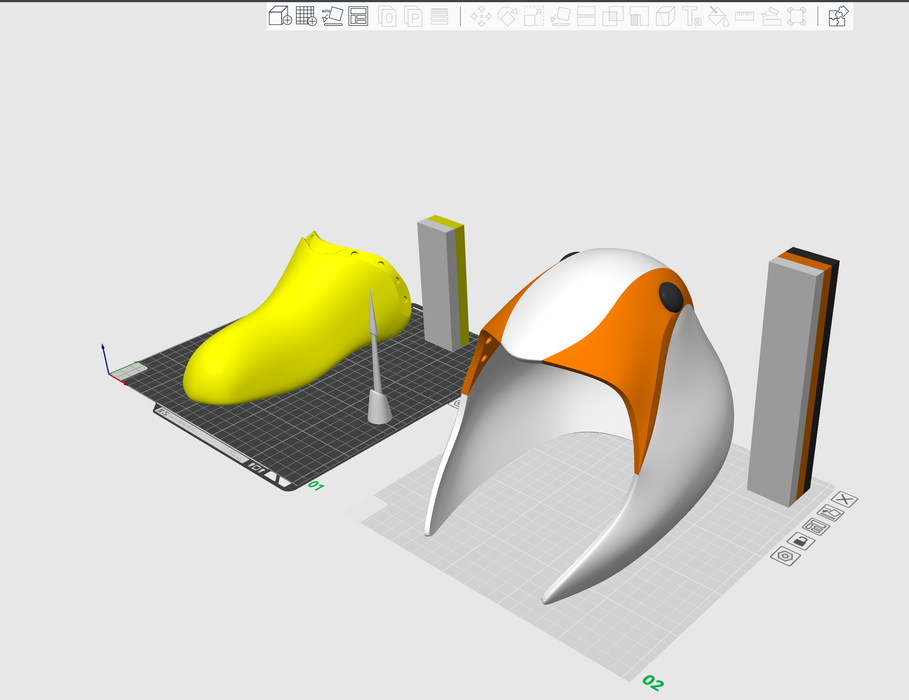Open the Cut tool
909x700 pixels.
pyautogui.click(x=587, y=16)
